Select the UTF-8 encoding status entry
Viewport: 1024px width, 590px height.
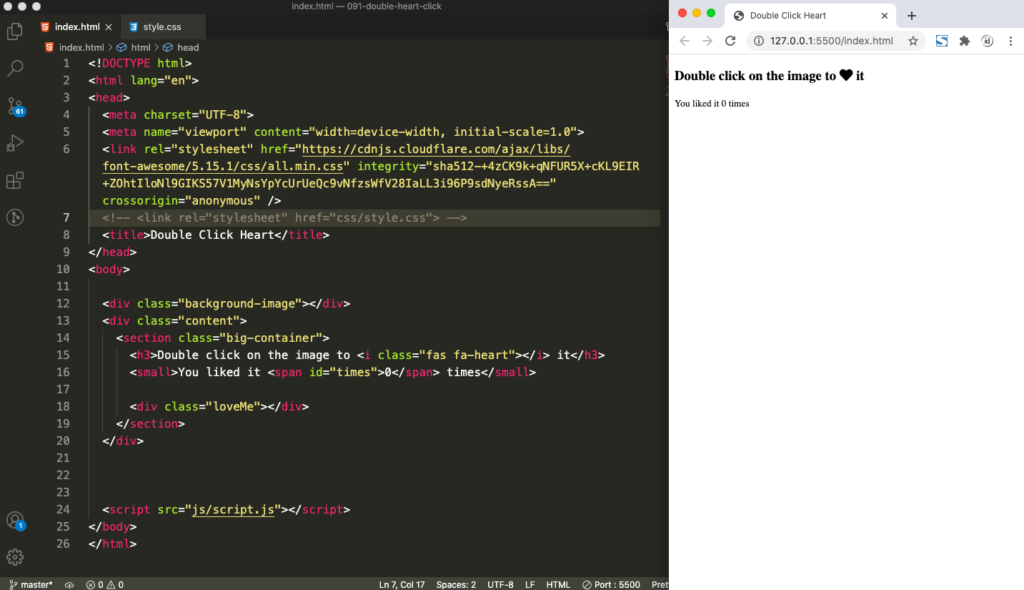pyautogui.click(x=500, y=585)
